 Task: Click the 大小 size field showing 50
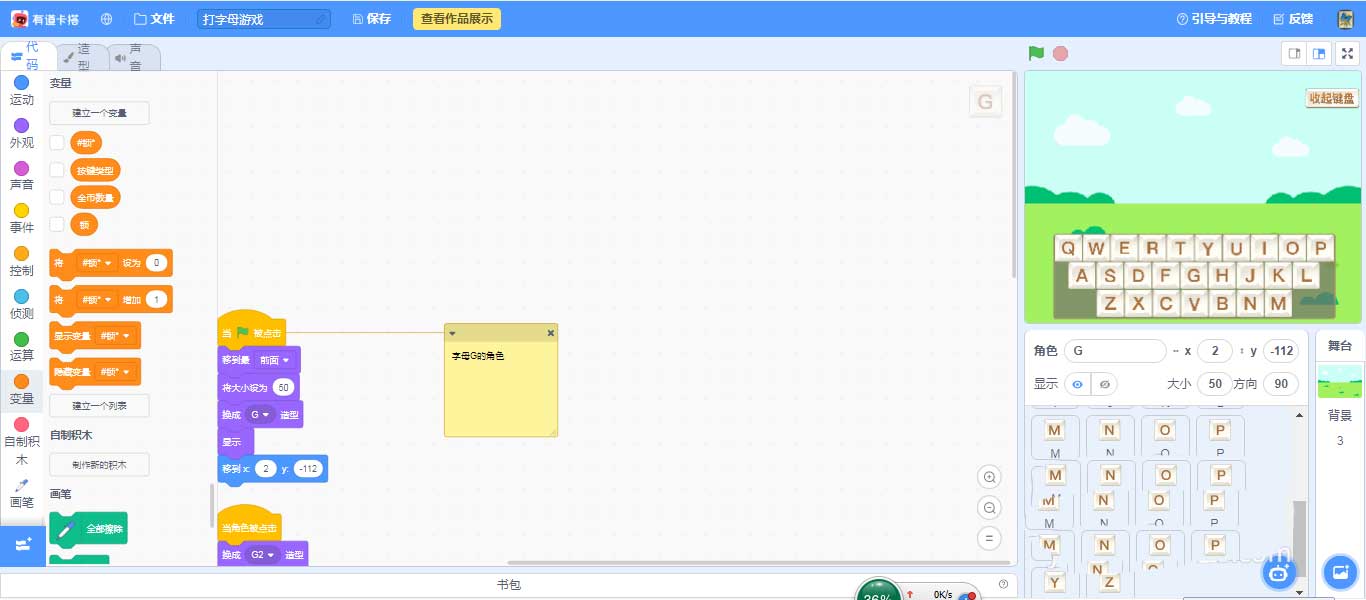click(x=1214, y=384)
